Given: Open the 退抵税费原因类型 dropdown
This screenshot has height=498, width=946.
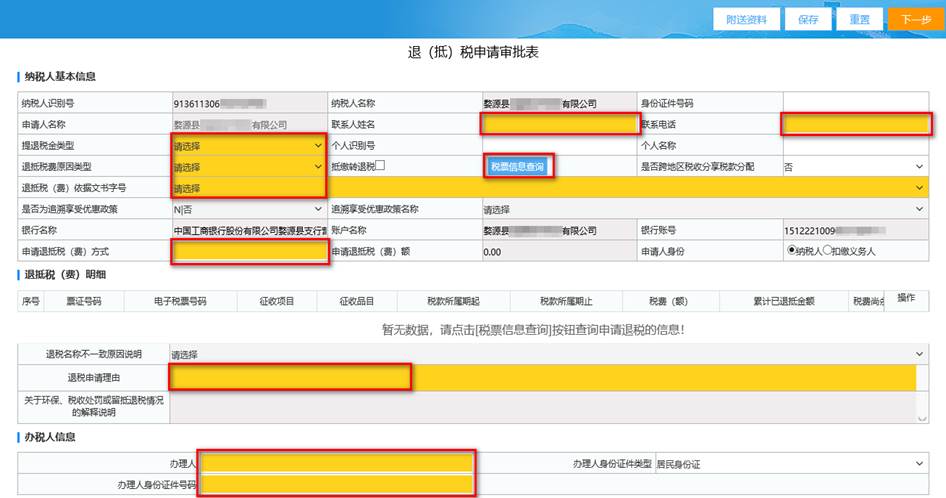Looking at the screenshot, I should pos(248,167).
